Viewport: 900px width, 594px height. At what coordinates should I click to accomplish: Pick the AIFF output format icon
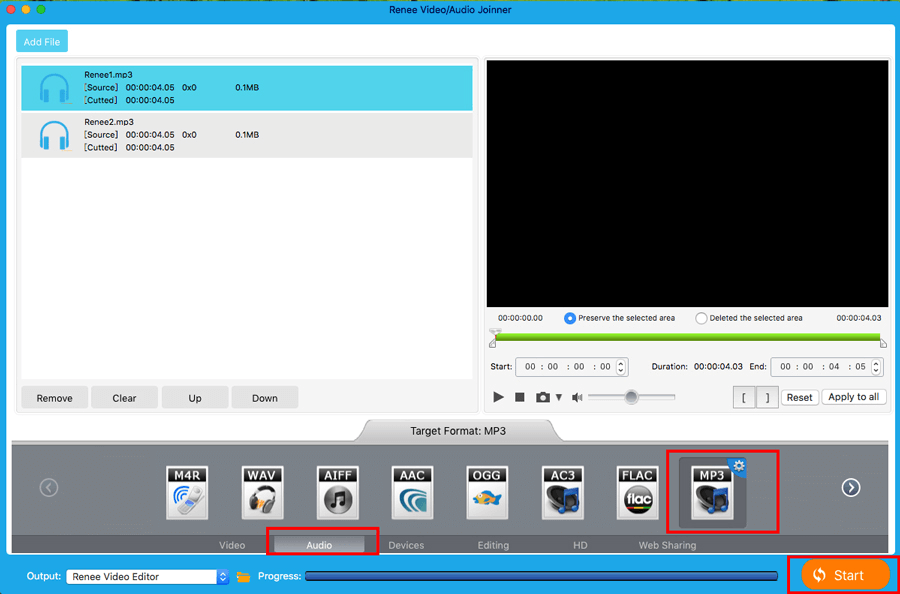[x=337, y=491]
